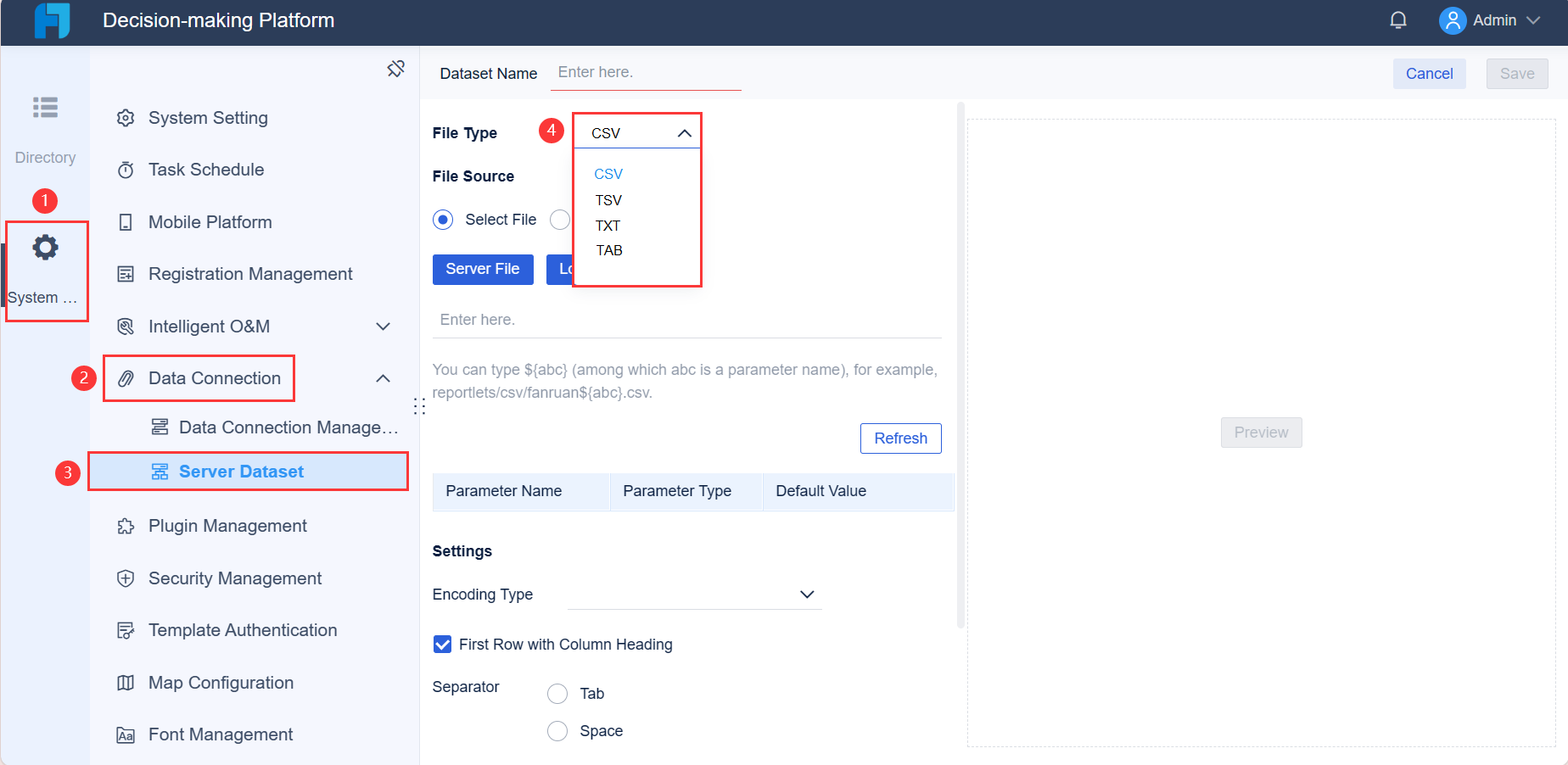This screenshot has height=765, width=1568.
Task: Collapse the File Type CSV dropdown
Action: (x=684, y=133)
